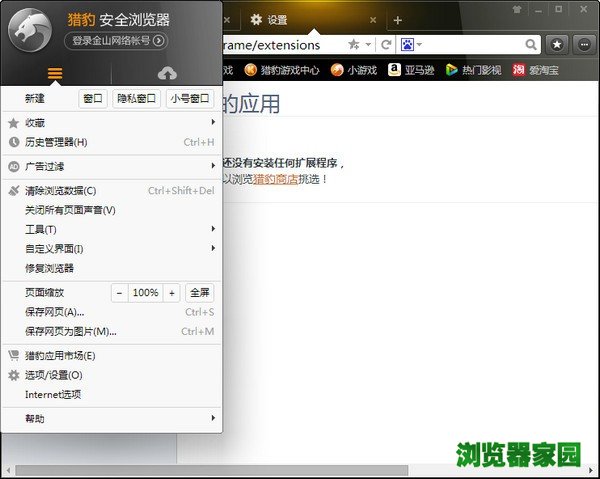Follow the 猎豹商店 link
600x479 pixels.
pyautogui.click(x=275, y=179)
